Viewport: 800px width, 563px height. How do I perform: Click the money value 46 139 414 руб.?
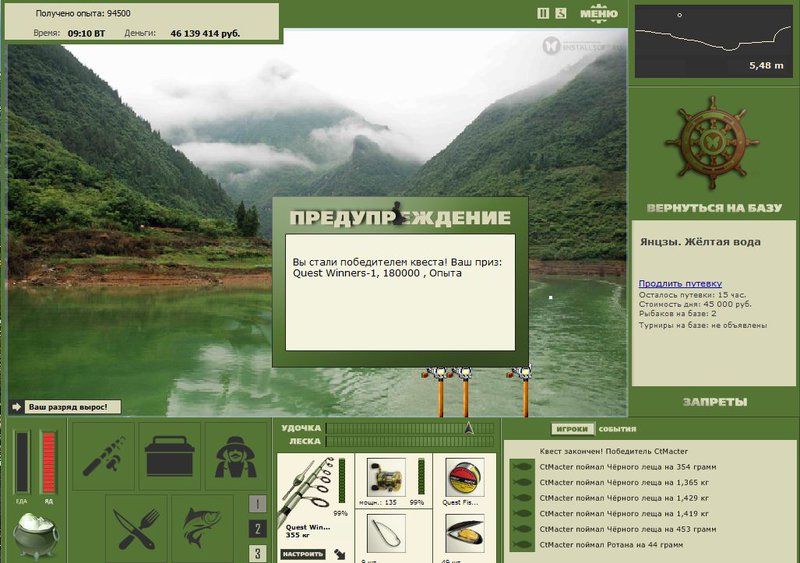[x=205, y=34]
